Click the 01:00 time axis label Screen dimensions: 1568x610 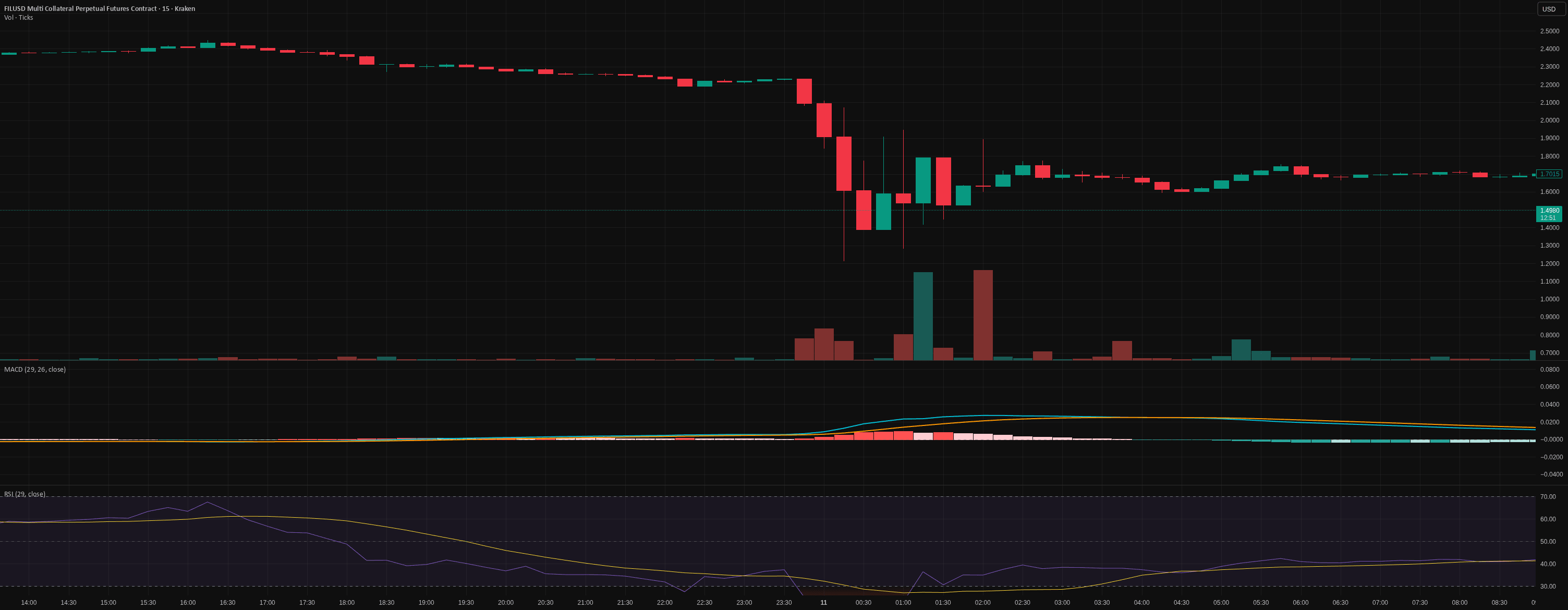(x=903, y=603)
